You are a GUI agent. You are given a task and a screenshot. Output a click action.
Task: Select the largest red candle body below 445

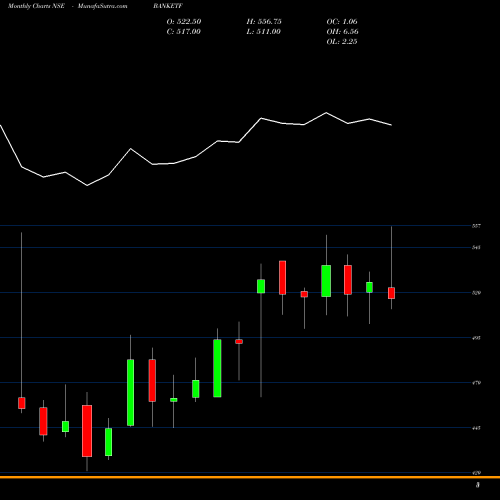point(87,431)
